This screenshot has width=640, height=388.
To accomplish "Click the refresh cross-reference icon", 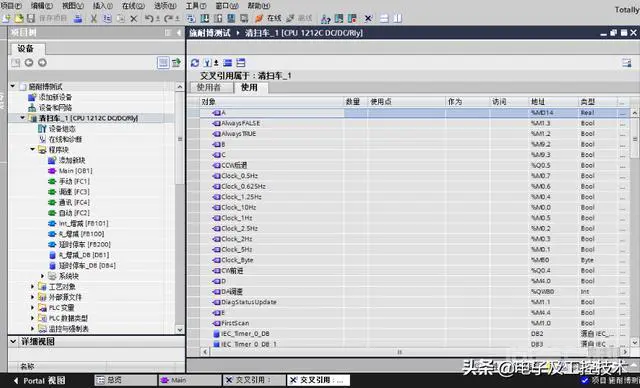I will pyautogui.click(x=195, y=62).
